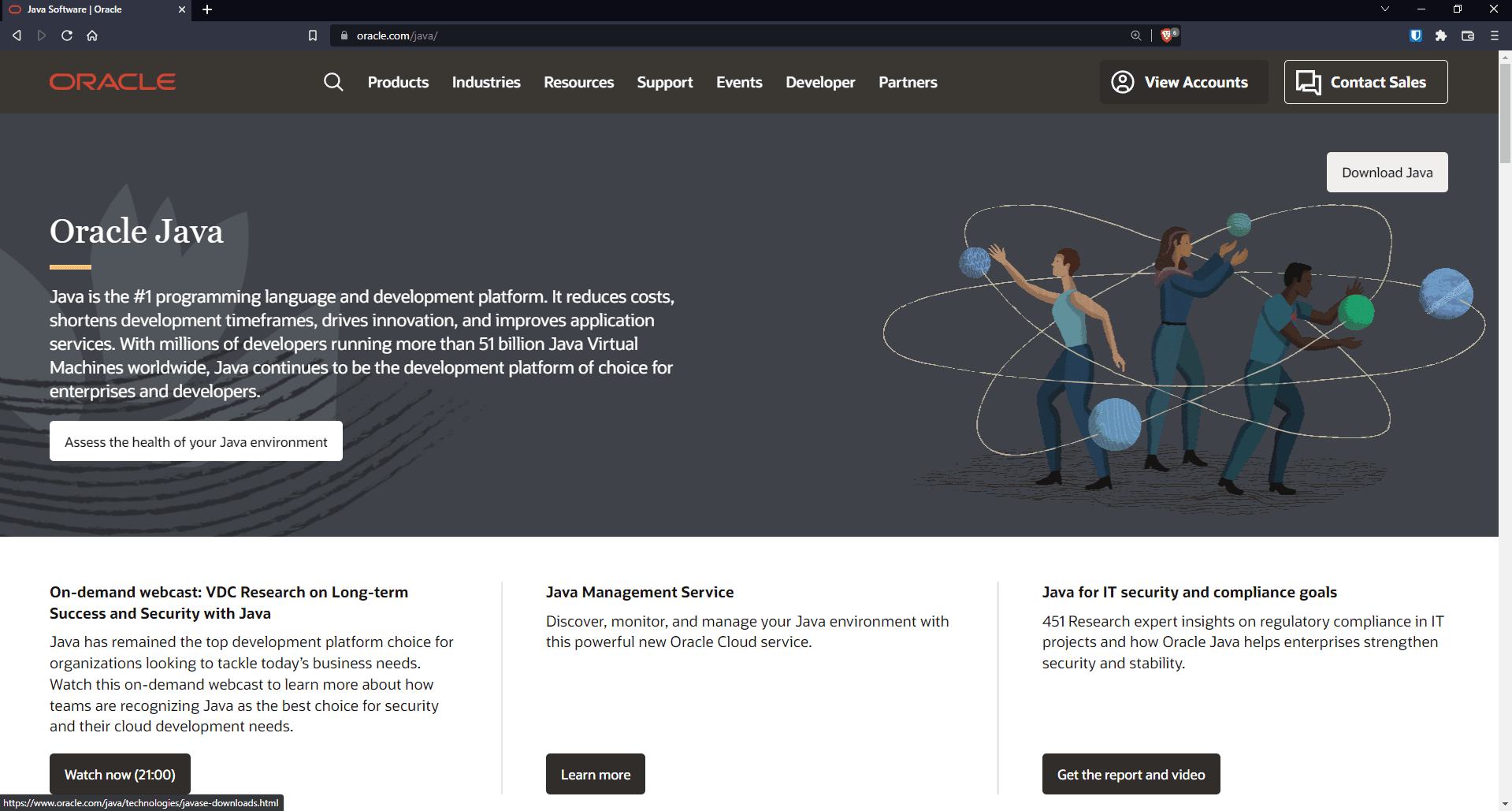Click the Watch now (21:00) button
This screenshot has width=1512, height=811.
120,774
